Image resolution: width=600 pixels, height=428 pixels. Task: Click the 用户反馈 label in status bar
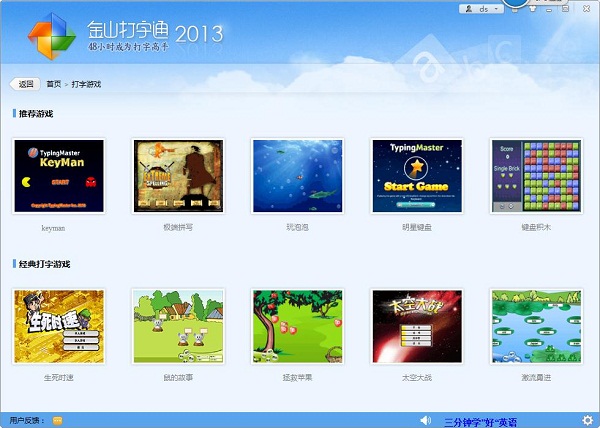pos(27,421)
